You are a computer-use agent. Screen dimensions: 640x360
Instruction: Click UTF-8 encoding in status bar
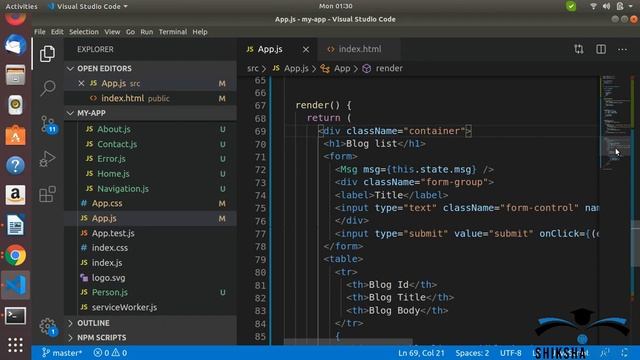(511, 353)
